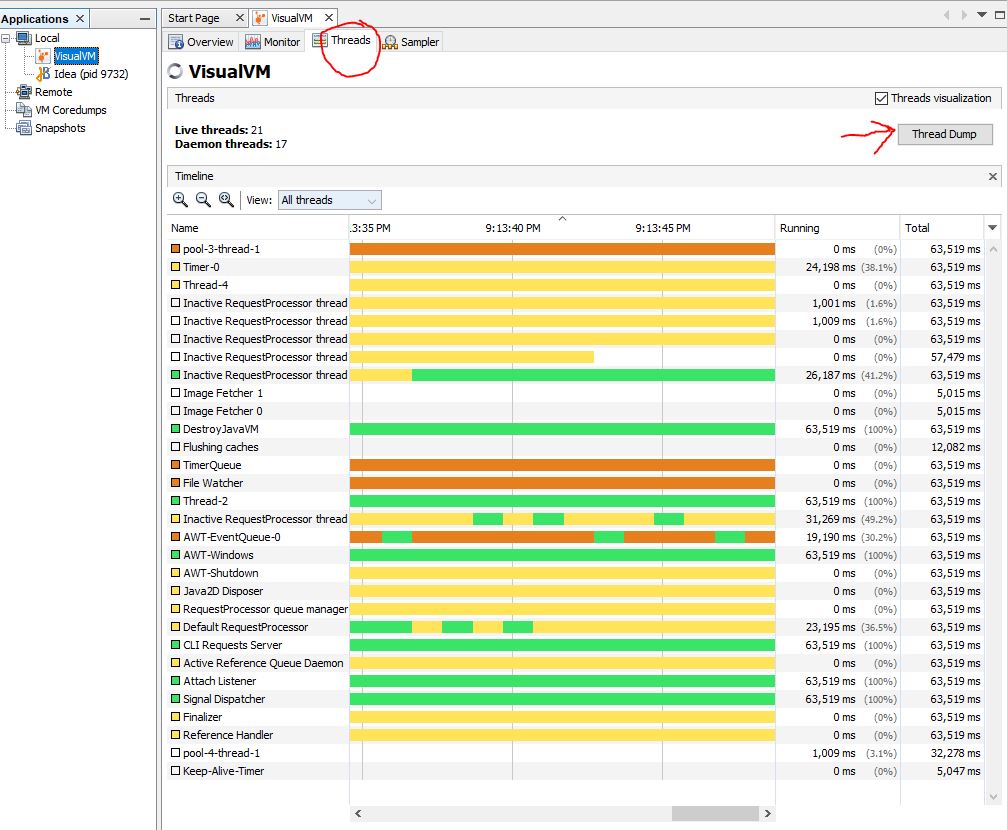Click the Local computer icon
1007x830 pixels.
[x=24, y=38]
